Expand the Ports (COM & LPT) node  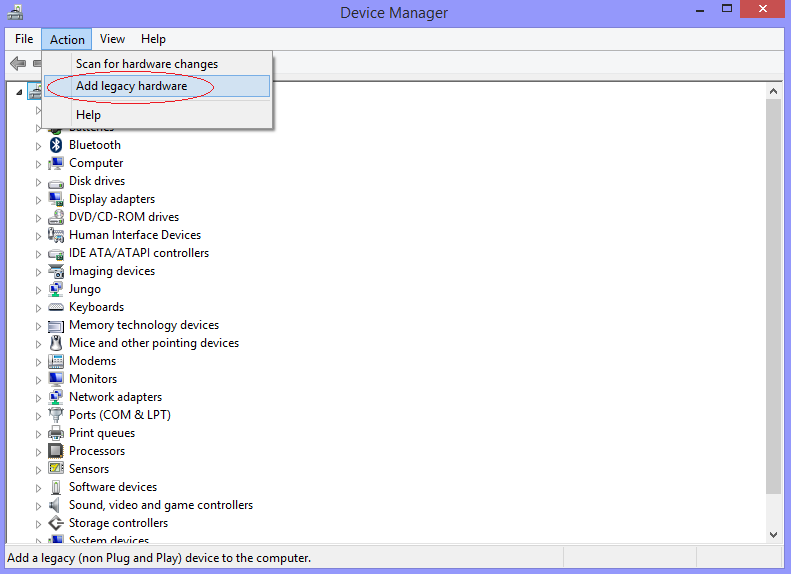point(39,416)
